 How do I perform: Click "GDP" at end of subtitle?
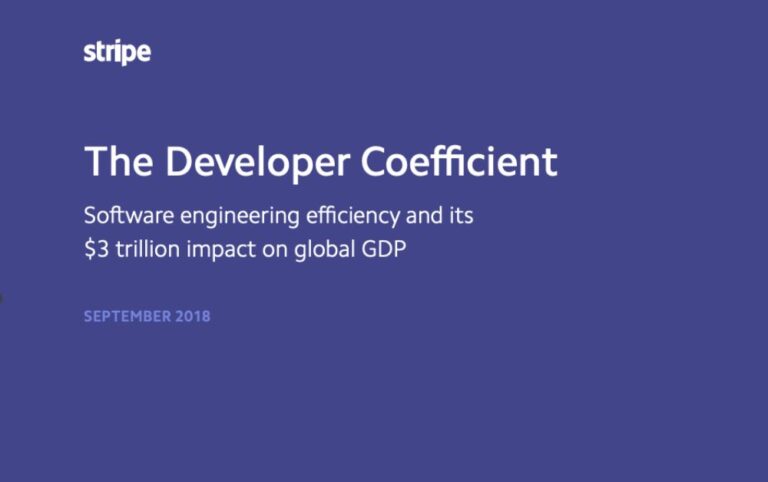tap(386, 250)
